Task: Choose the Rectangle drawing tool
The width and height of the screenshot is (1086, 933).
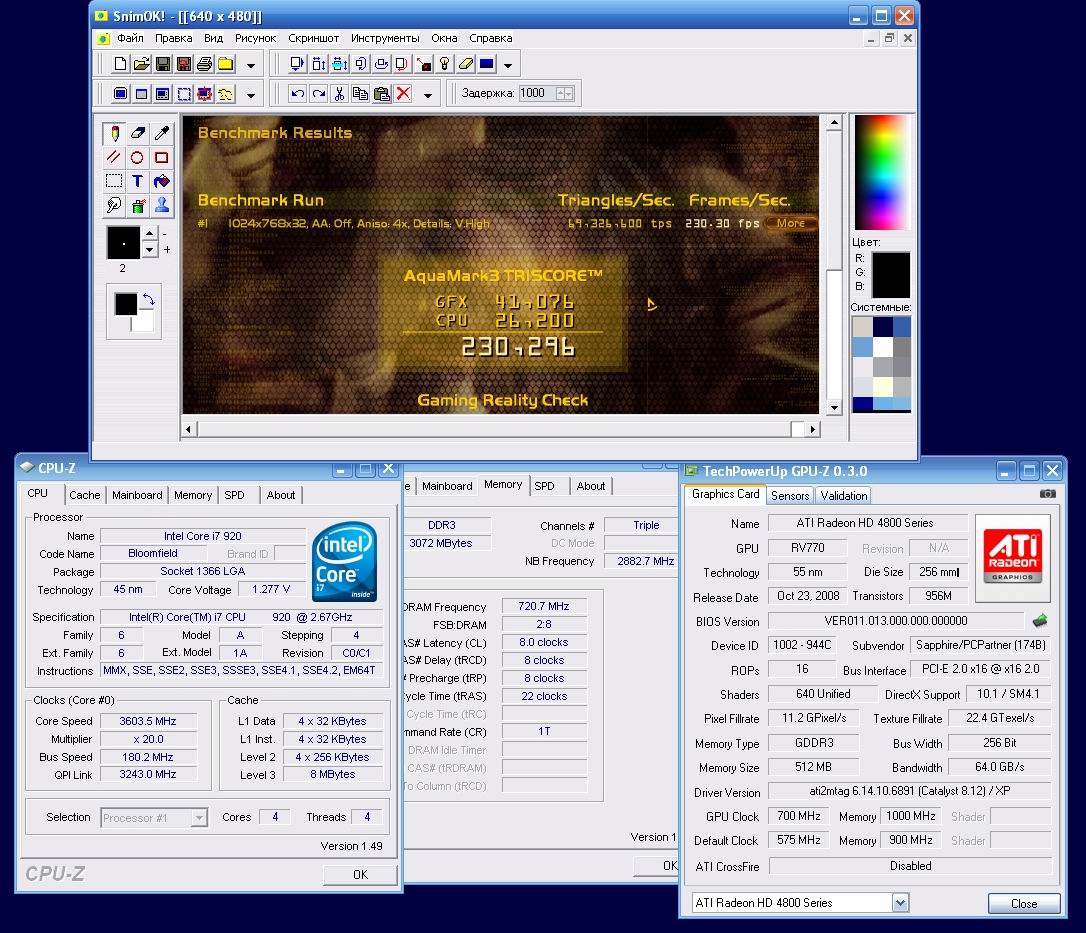Action: pos(161,157)
